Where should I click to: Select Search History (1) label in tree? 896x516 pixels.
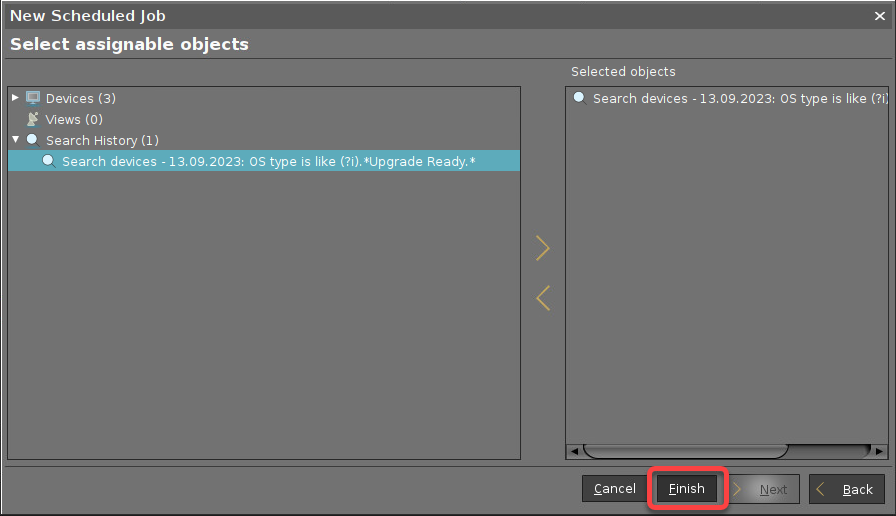click(x=102, y=140)
